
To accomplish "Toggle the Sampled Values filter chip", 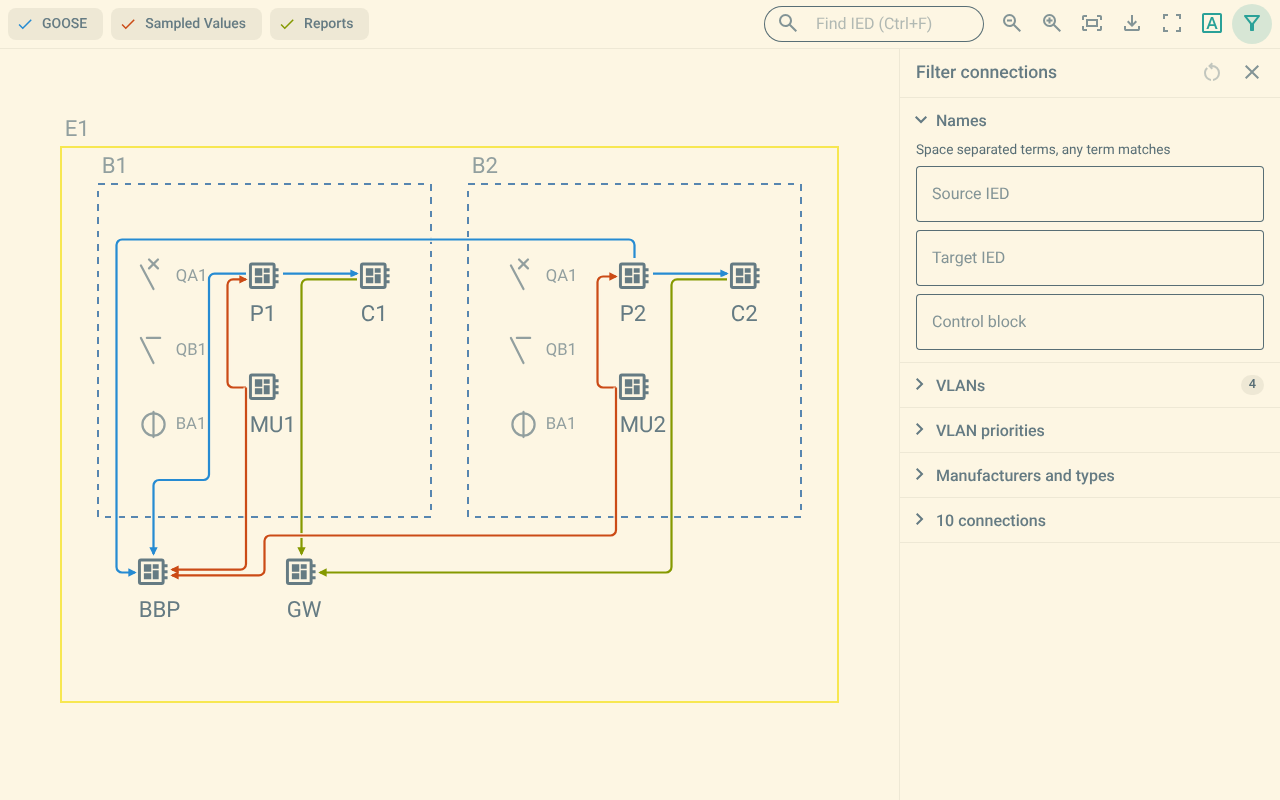I will pos(186,24).
